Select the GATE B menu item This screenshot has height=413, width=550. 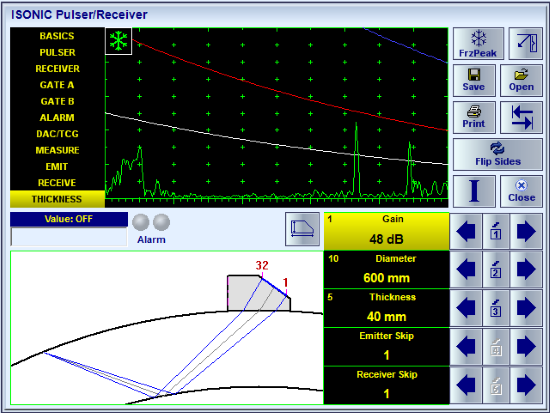[x=57, y=101]
